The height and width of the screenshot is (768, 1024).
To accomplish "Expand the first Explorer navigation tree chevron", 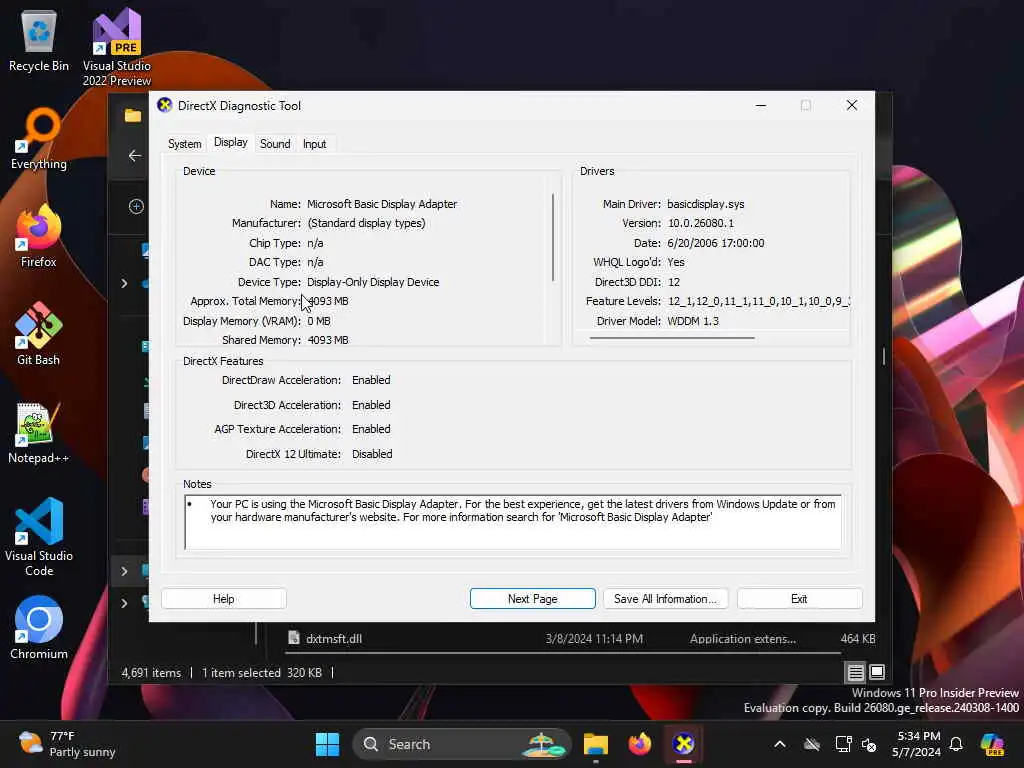I will coord(124,283).
